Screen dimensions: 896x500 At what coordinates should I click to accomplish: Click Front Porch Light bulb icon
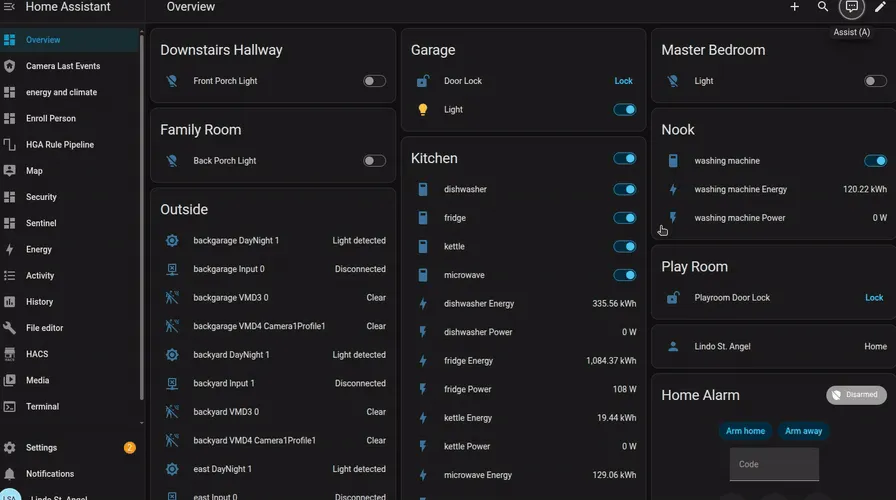tap(171, 81)
